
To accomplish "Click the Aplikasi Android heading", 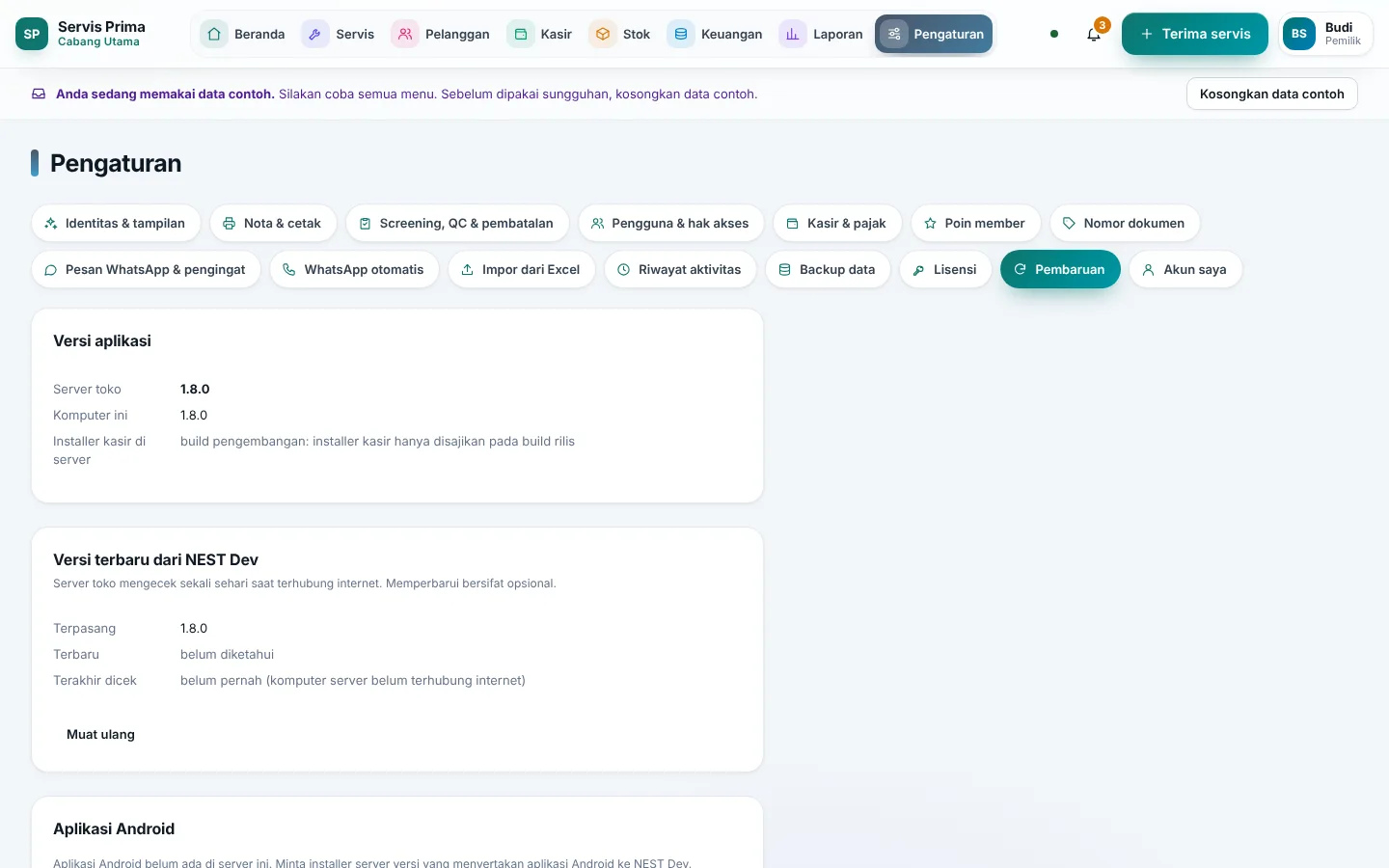I will 114,828.
